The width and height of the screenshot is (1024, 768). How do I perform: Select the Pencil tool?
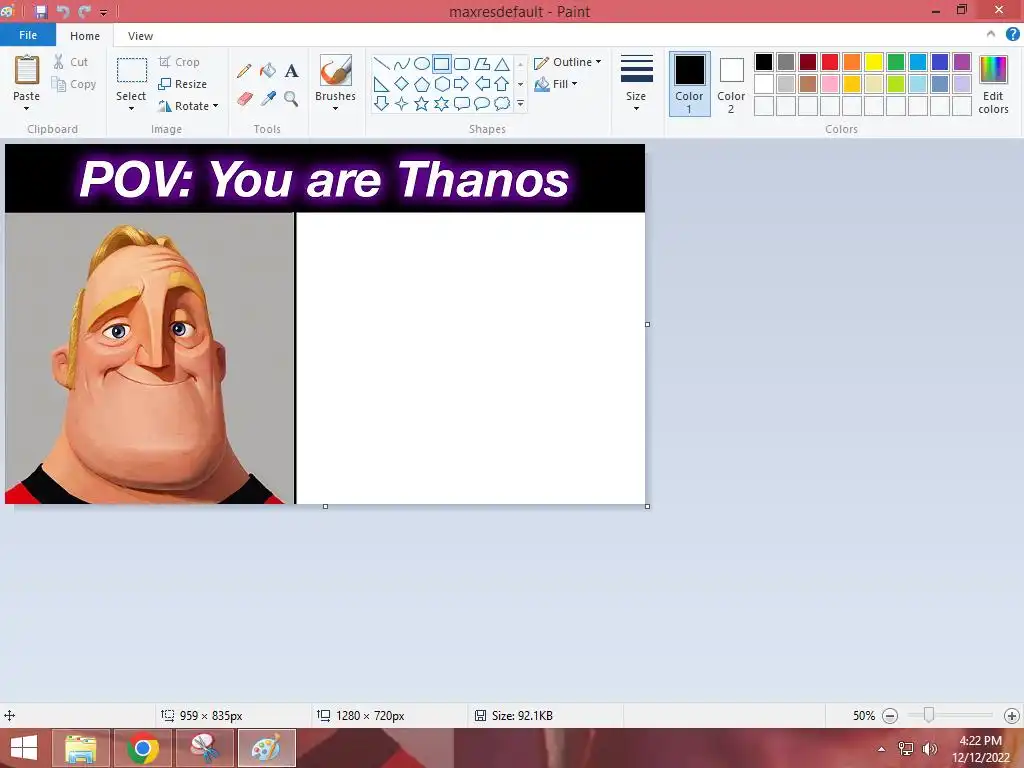[244, 71]
